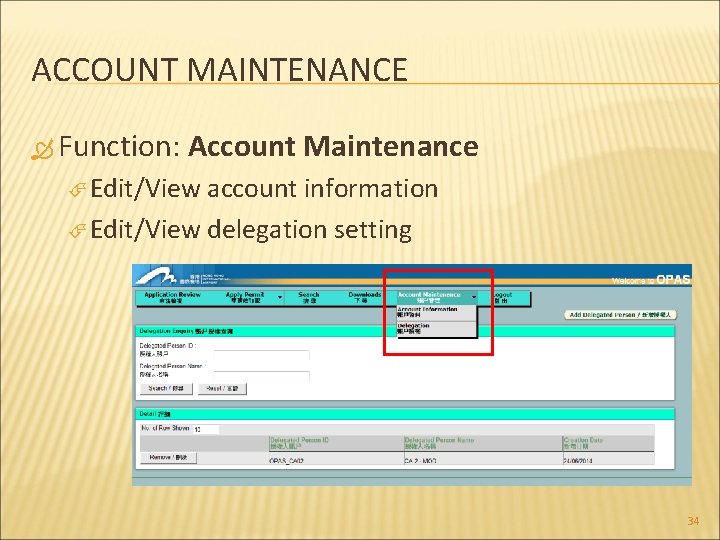Expand the Apply Permit dropdown arrow
The width and height of the screenshot is (720, 540).
click(280, 298)
